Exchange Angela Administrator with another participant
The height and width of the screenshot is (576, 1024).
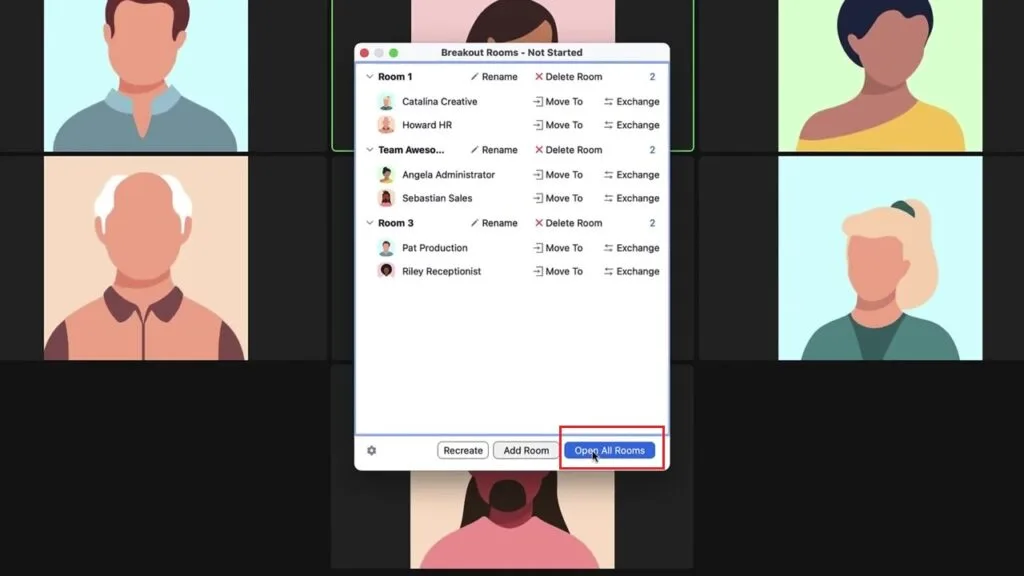coord(631,175)
